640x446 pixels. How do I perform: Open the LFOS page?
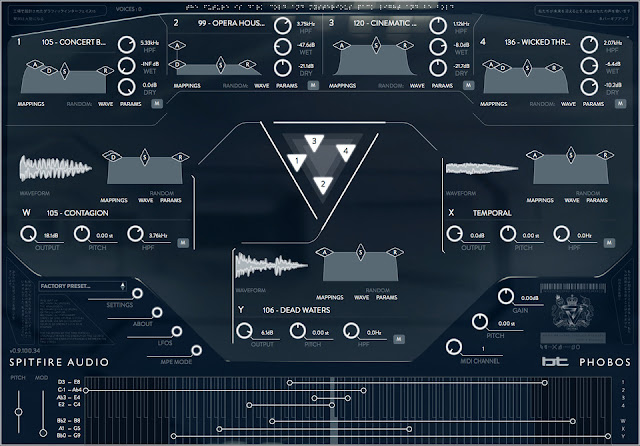point(176,331)
